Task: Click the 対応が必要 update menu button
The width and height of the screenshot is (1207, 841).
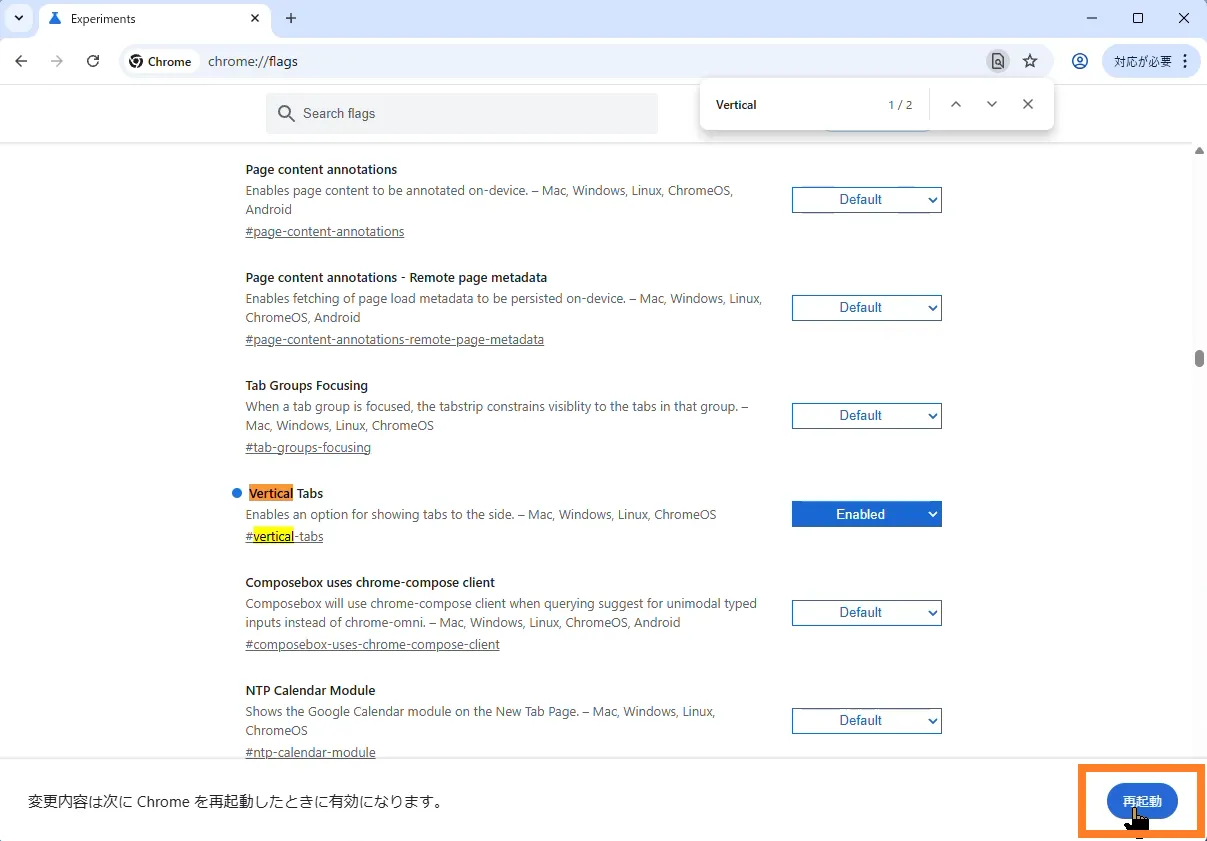Action: 1150,61
